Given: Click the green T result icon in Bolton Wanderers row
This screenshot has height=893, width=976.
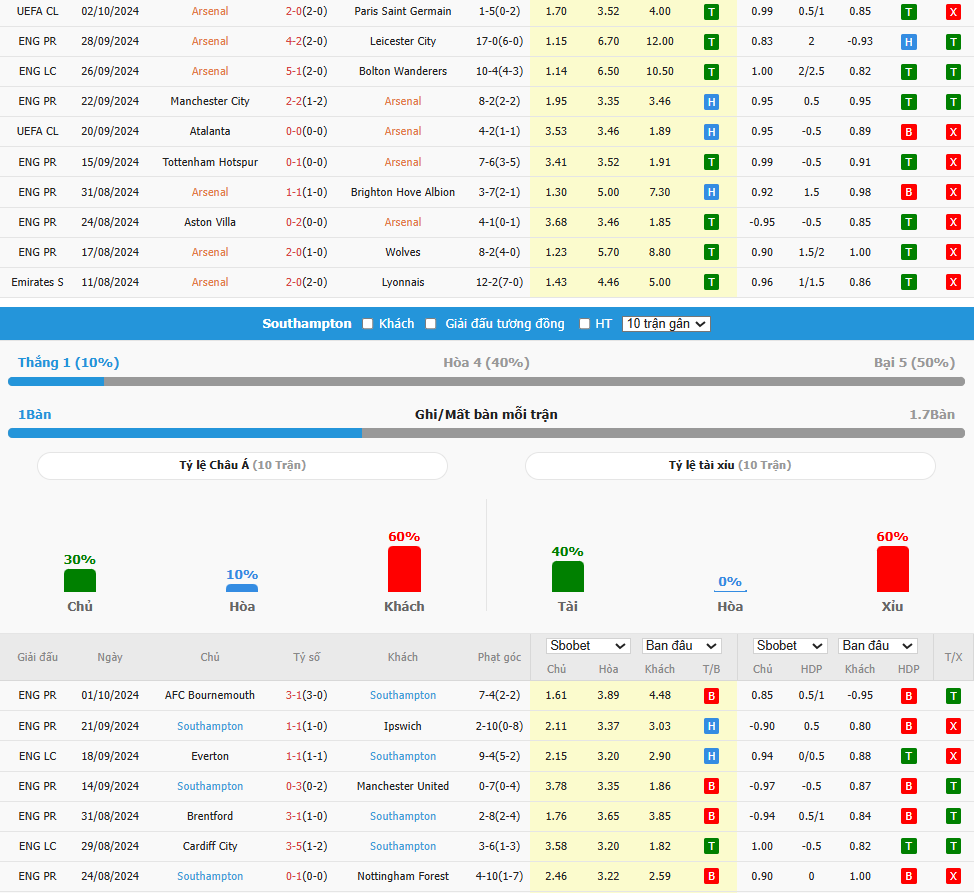Looking at the screenshot, I should pyautogui.click(x=711, y=72).
